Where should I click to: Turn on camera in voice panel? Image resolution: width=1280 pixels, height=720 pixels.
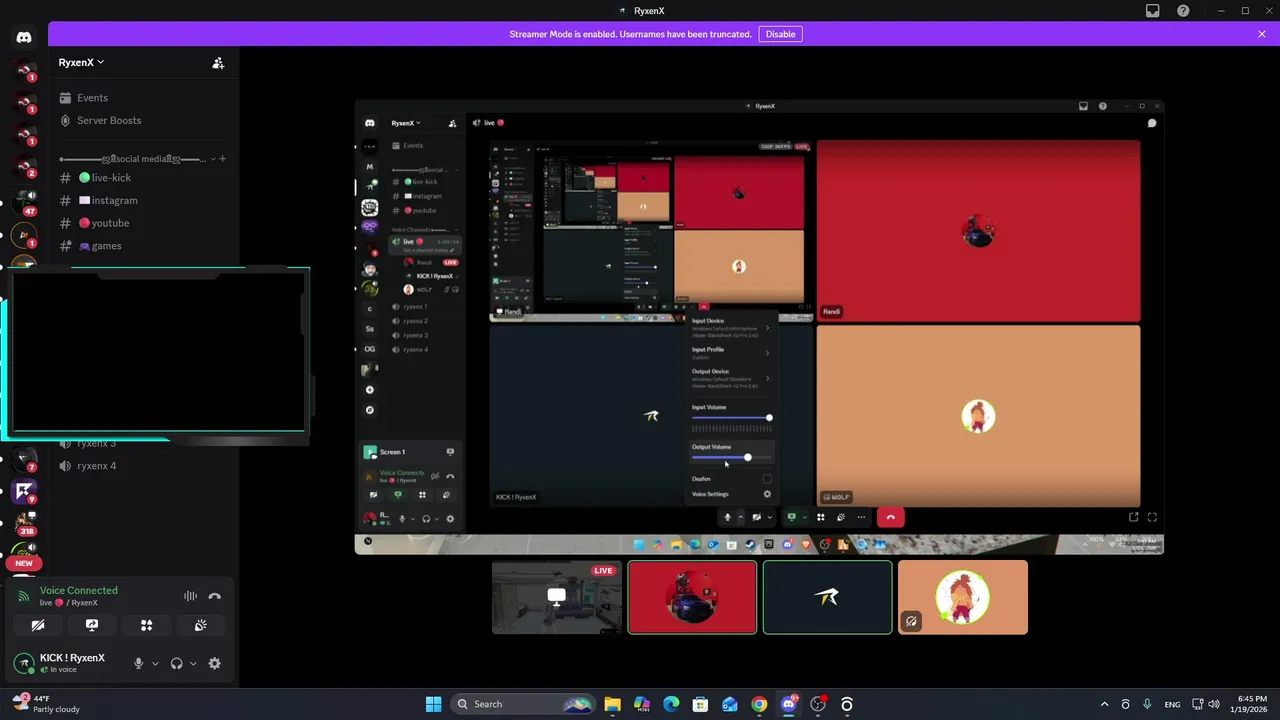pyautogui.click(x=38, y=625)
